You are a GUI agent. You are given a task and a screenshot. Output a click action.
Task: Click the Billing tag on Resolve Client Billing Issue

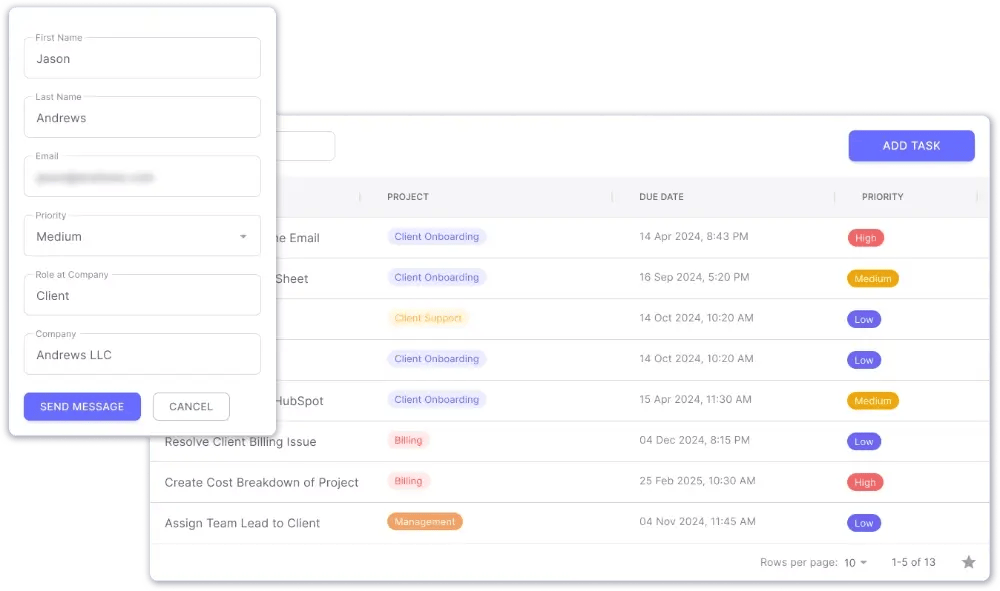coord(408,440)
